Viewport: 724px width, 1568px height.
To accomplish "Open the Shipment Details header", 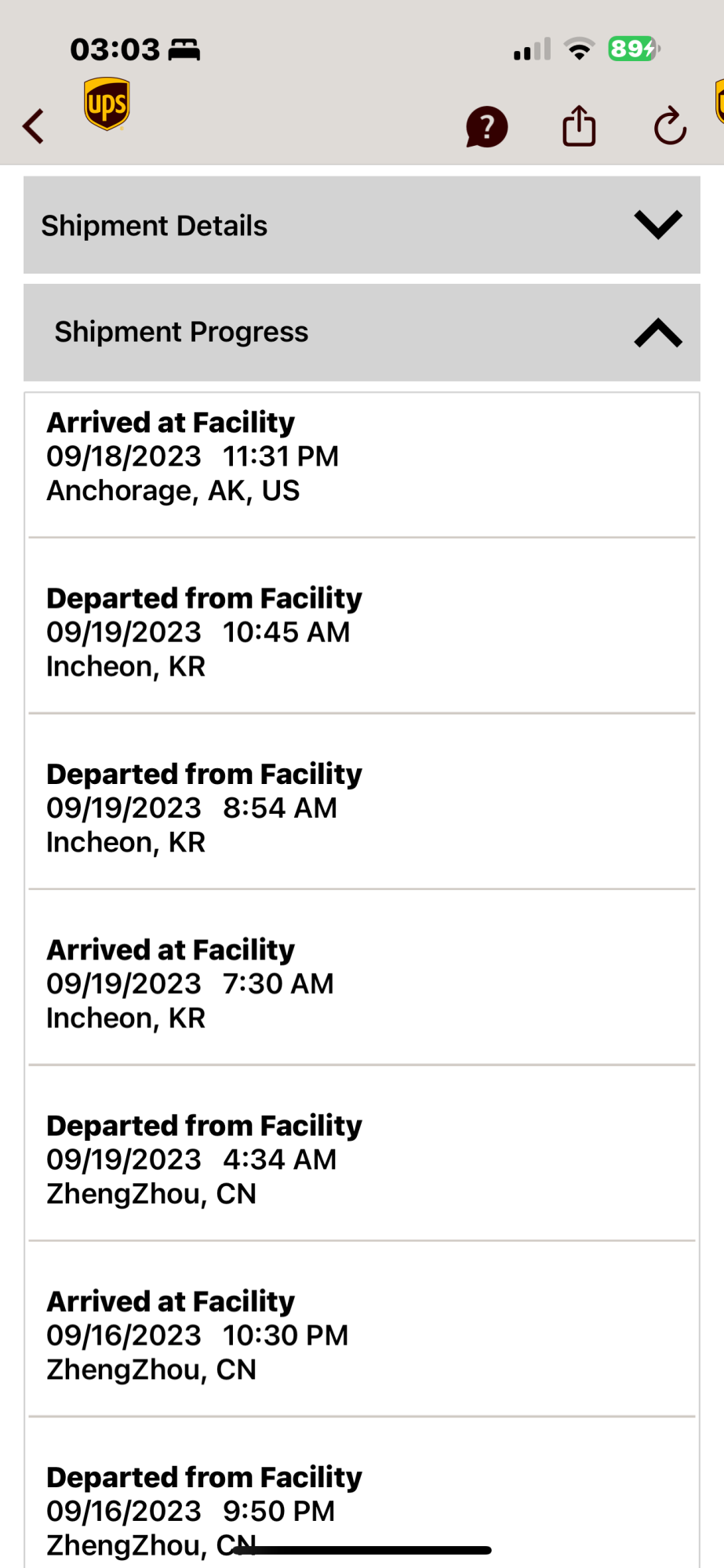I will pos(362,225).
